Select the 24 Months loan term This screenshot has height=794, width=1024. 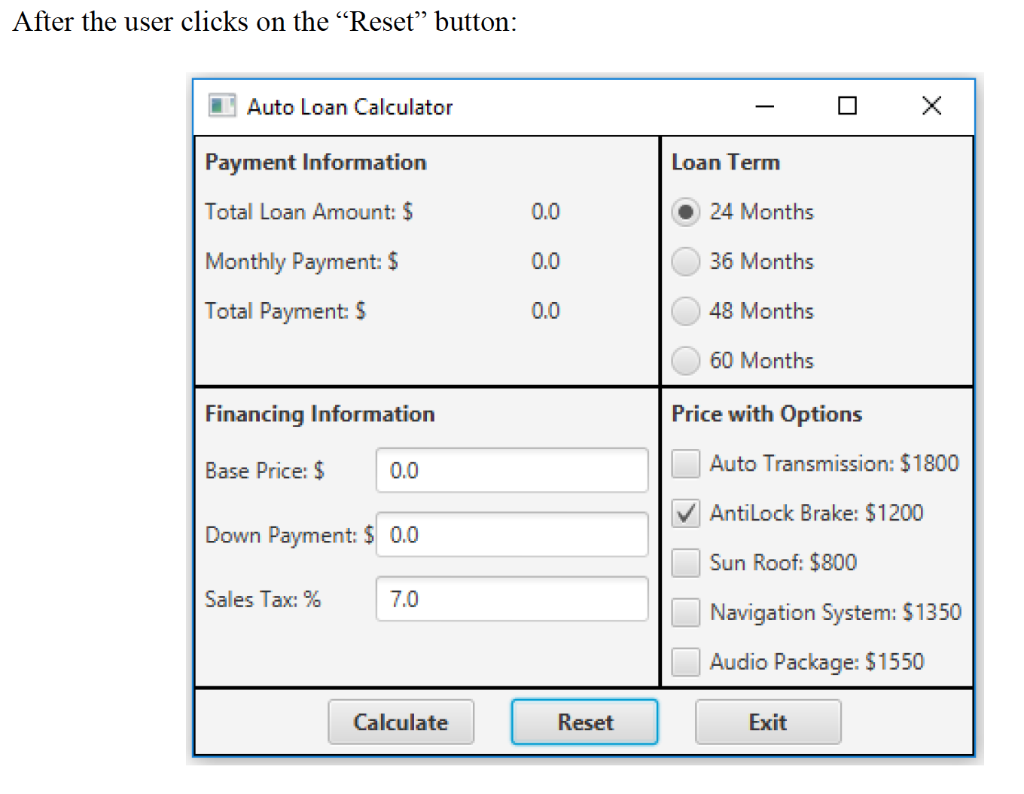pyautogui.click(x=686, y=212)
